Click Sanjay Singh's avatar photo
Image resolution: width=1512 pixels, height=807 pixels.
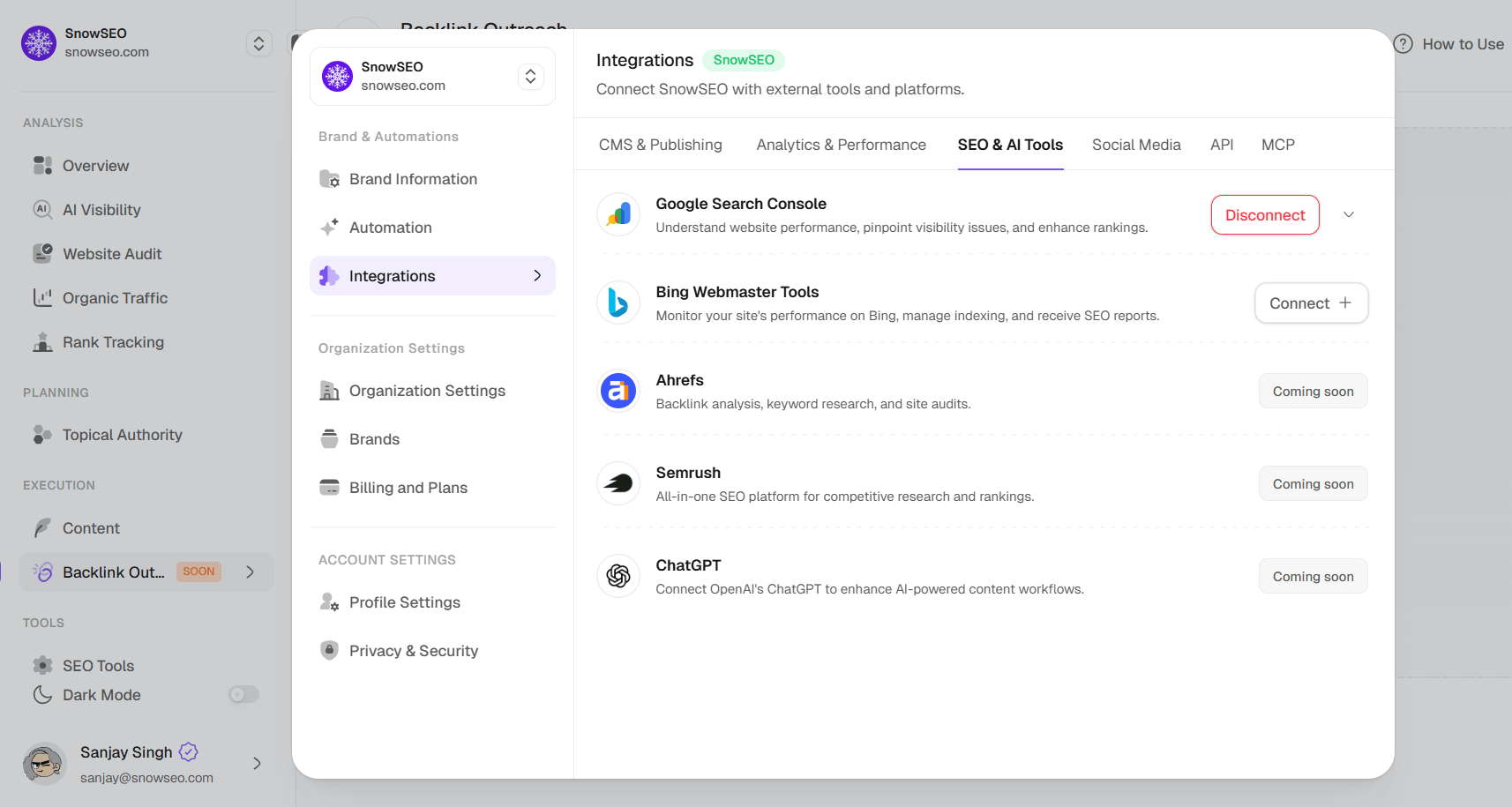44,764
